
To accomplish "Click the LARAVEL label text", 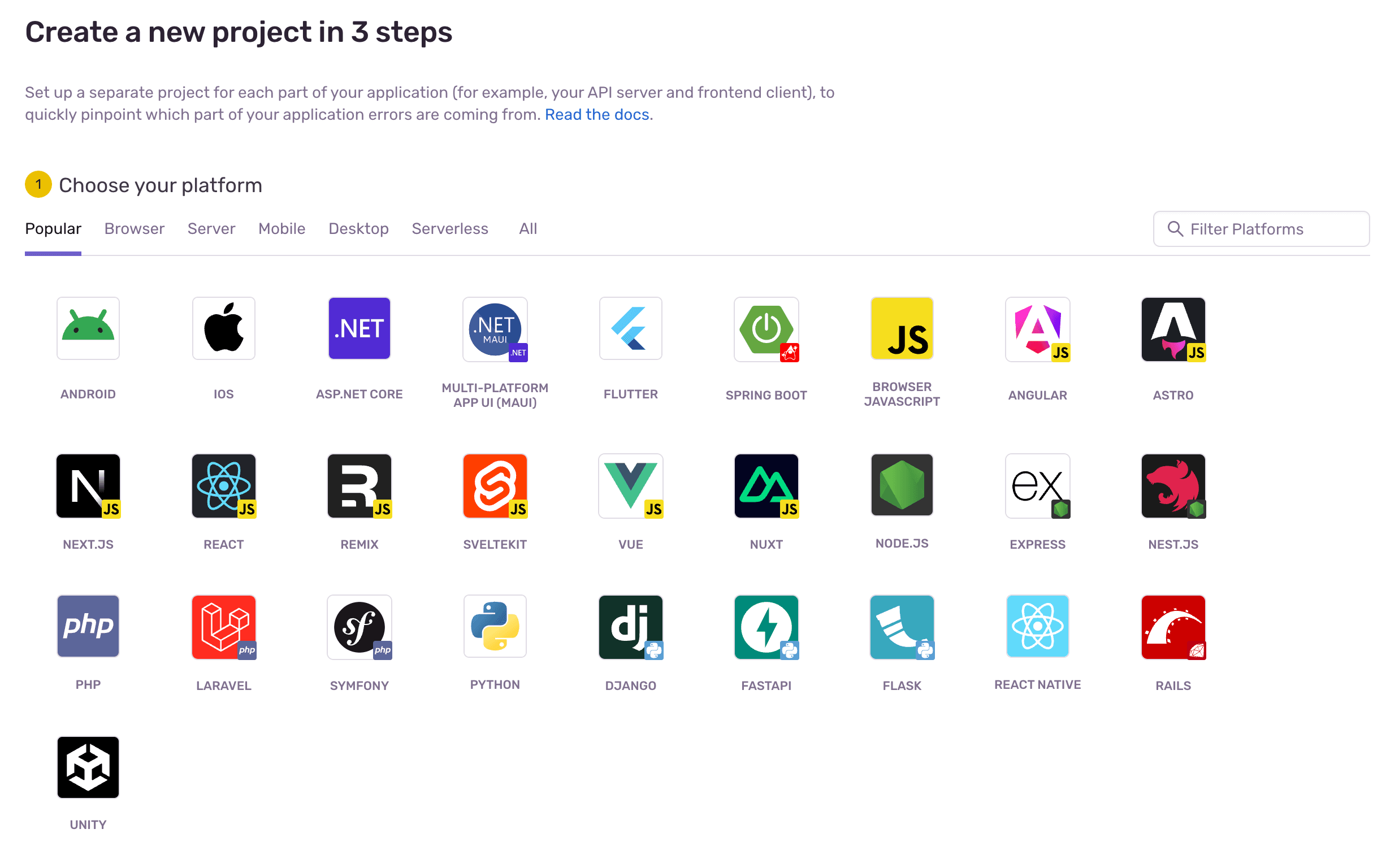I will (223, 686).
